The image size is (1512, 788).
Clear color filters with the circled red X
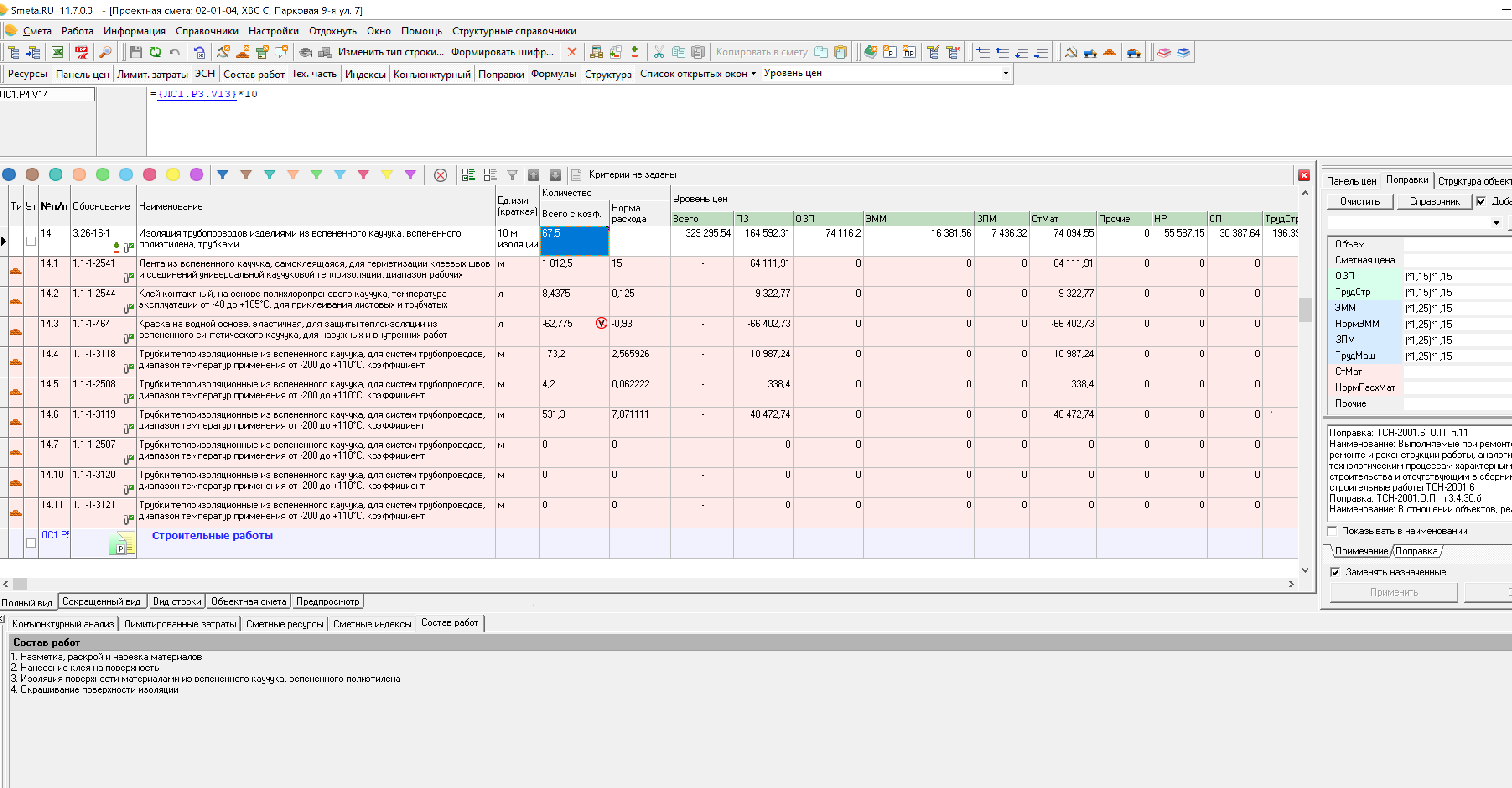pyautogui.click(x=440, y=175)
